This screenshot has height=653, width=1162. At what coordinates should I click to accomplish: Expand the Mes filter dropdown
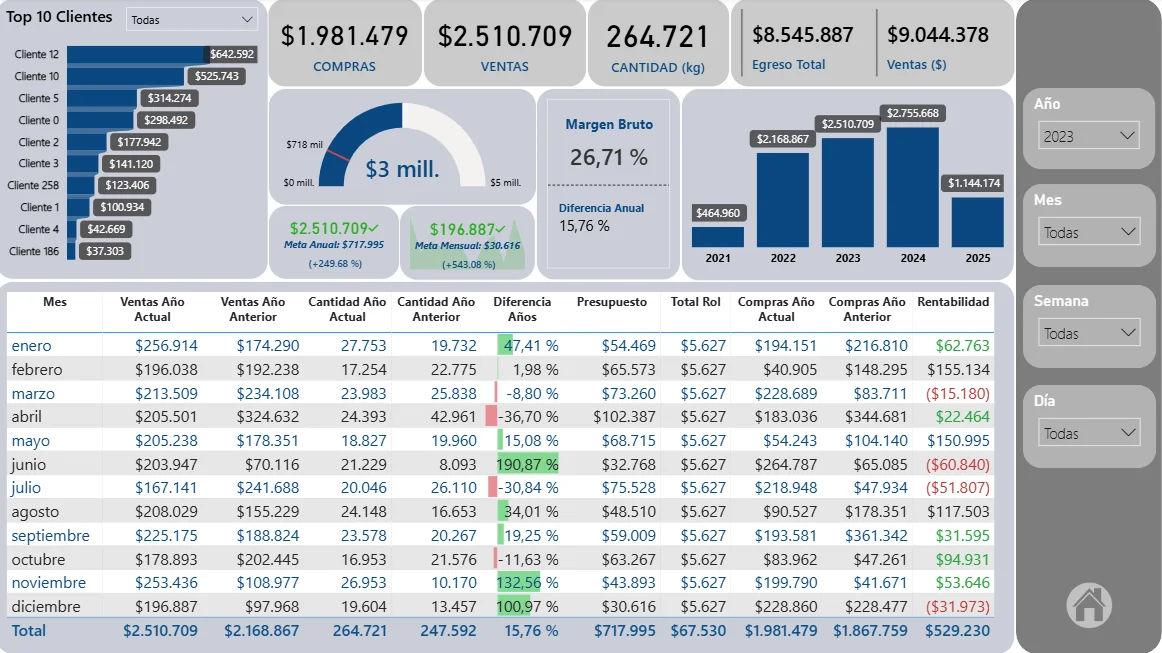click(1089, 232)
